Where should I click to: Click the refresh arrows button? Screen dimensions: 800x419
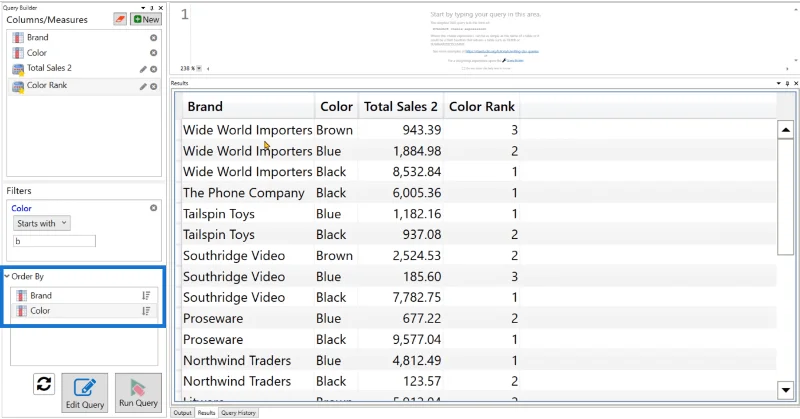[44, 384]
